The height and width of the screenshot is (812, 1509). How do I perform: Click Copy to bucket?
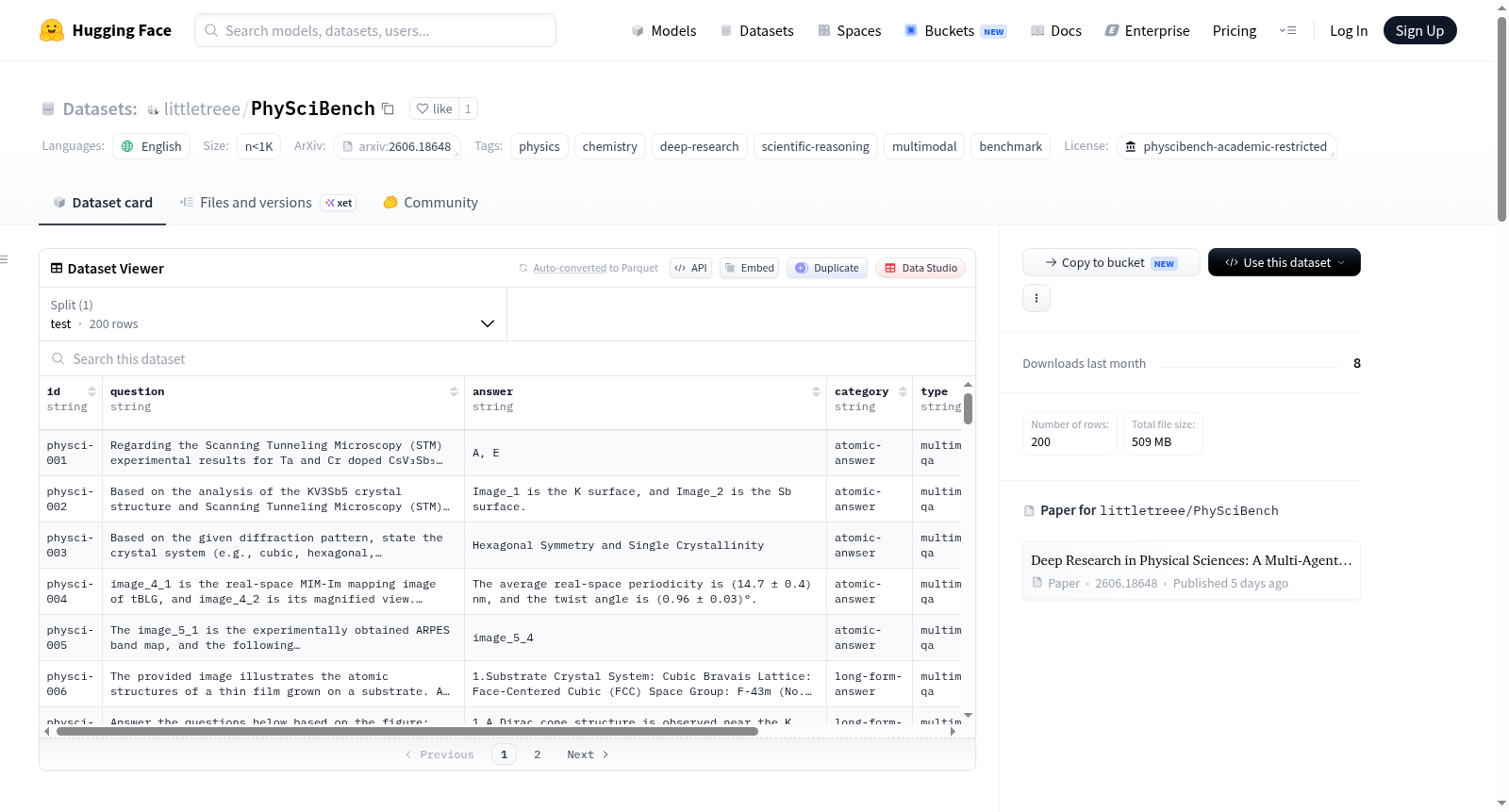click(1111, 262)
